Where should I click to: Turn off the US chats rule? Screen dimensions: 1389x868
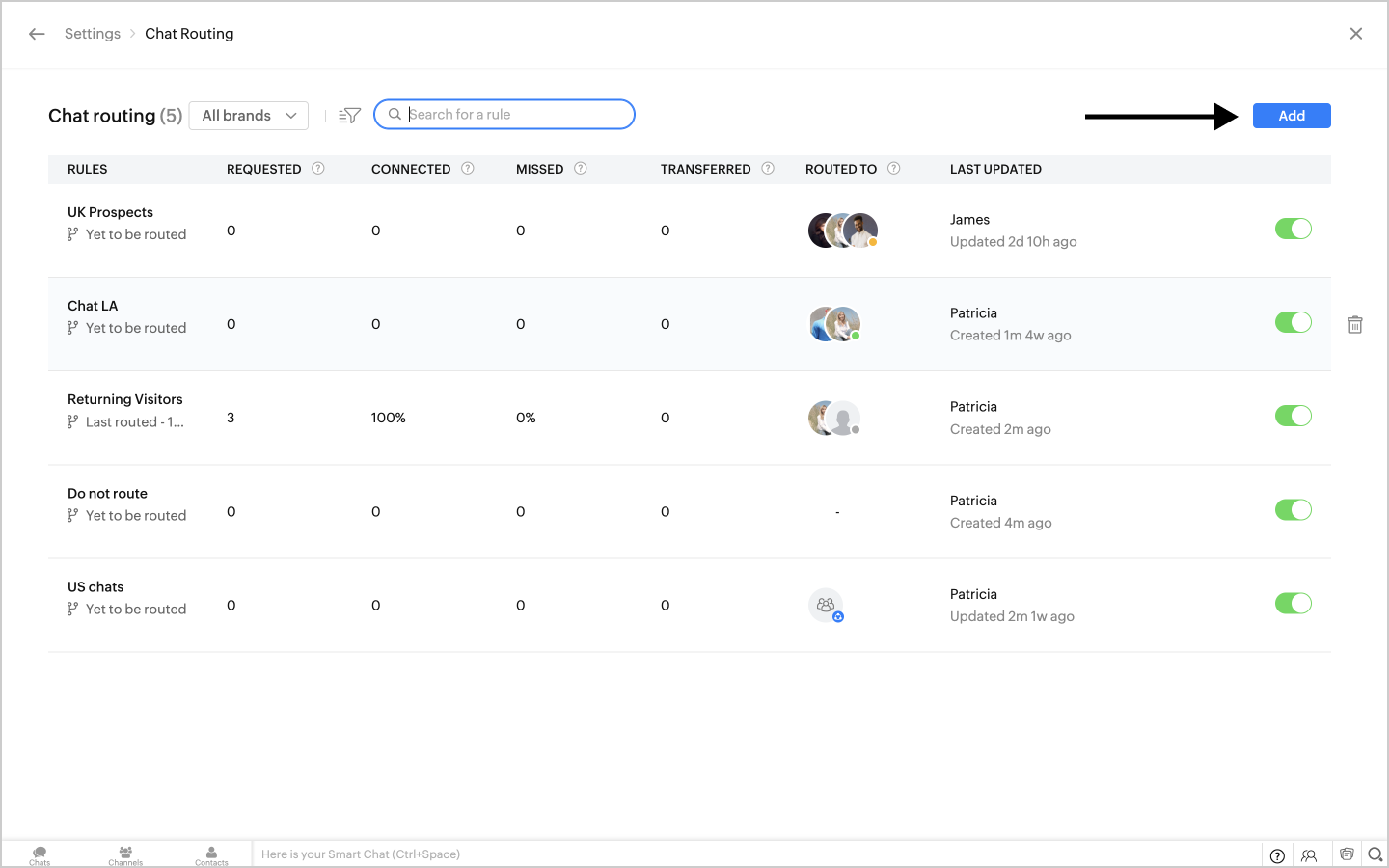[x=1293, y=604]
